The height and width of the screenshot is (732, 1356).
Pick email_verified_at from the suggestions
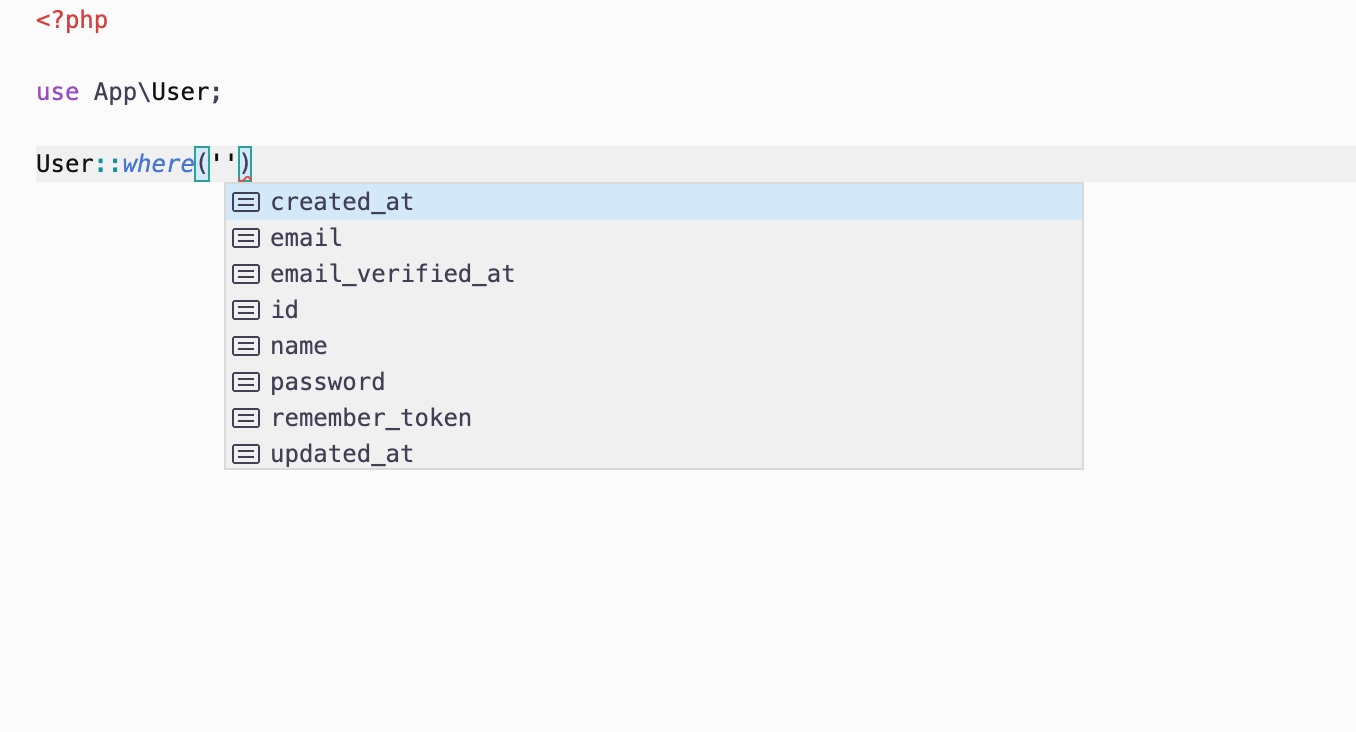pos(654,274)
